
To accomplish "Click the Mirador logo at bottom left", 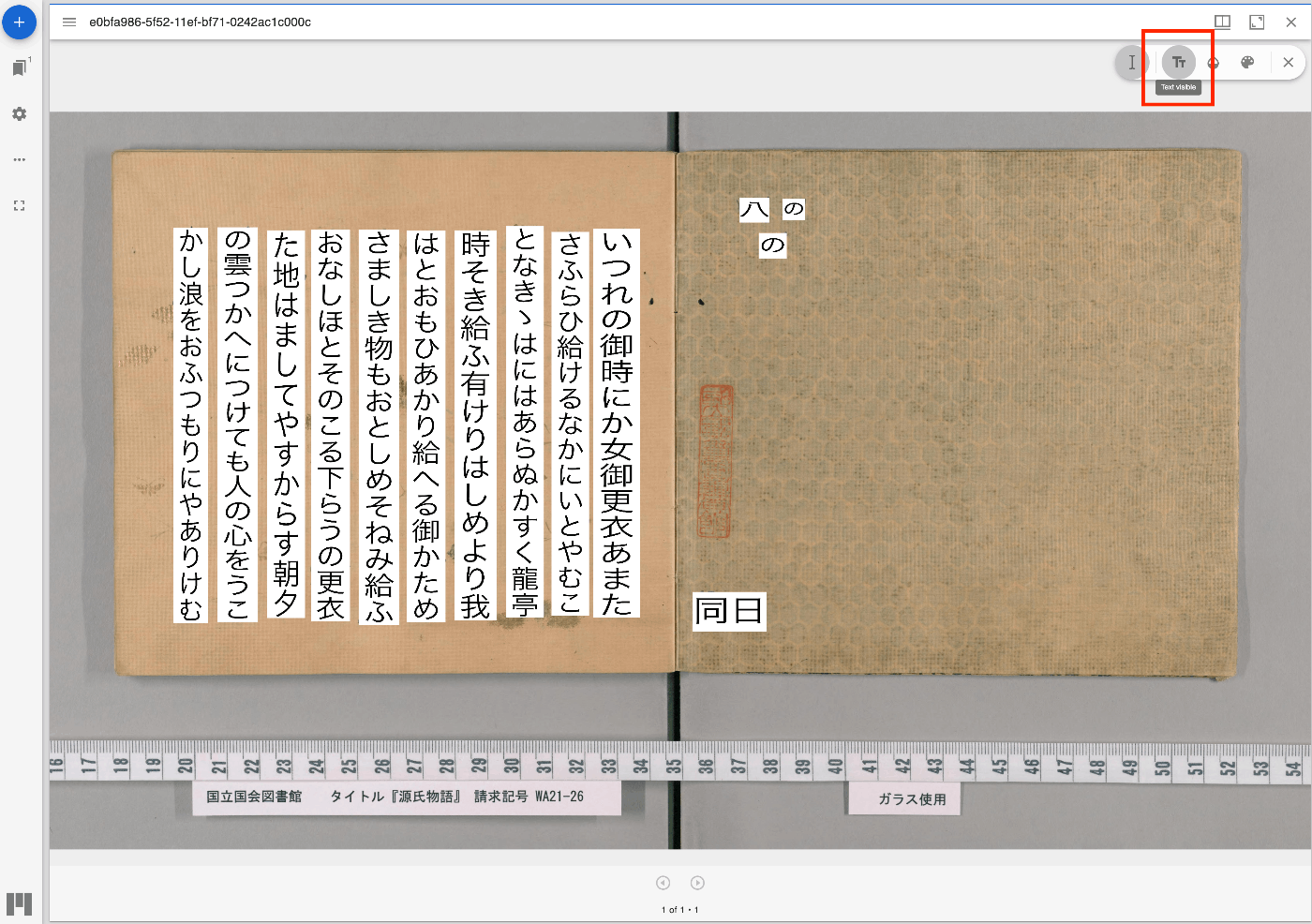I will [19, 903].
